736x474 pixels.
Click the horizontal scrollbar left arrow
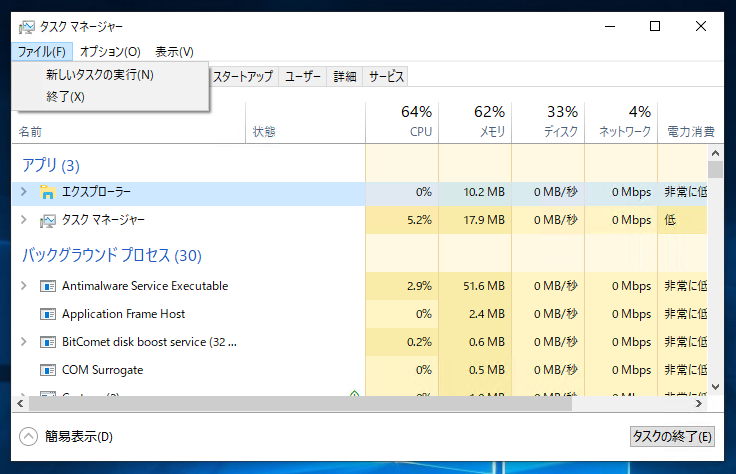[20, 404]
